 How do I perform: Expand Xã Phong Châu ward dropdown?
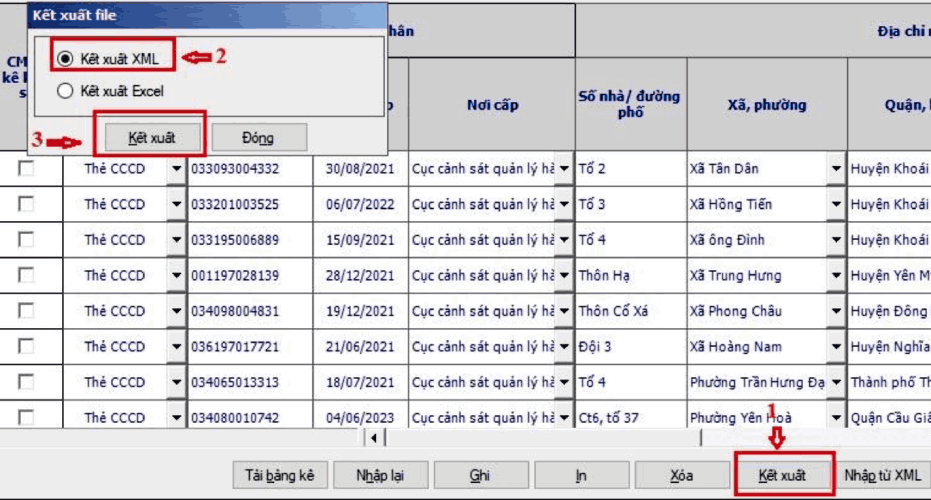point(836,311)
